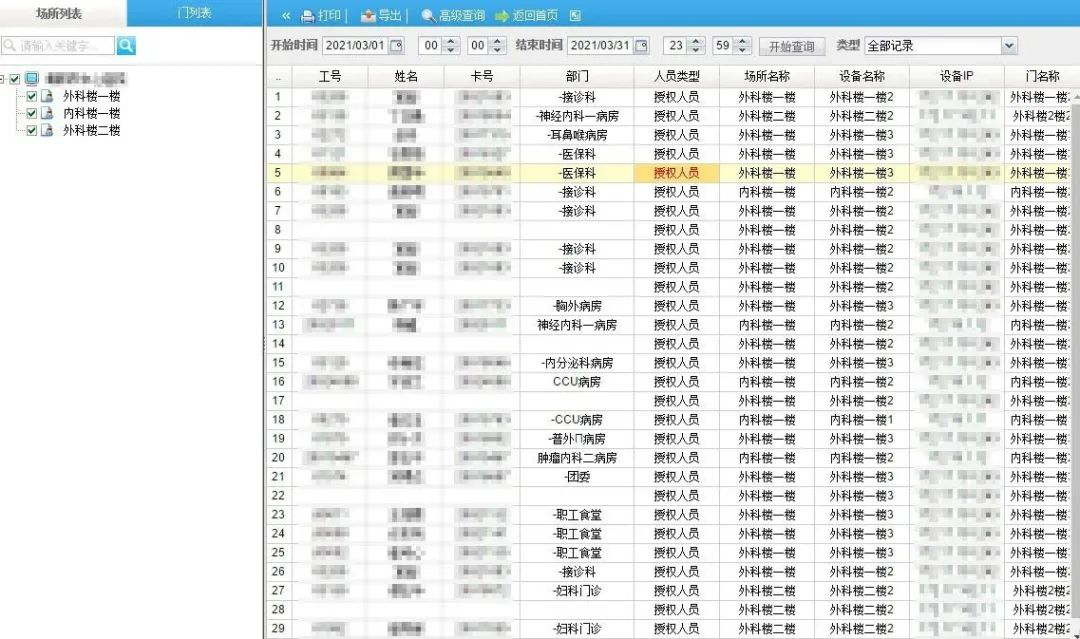Collapse panel with double-arrow toolbar icon
The image size is (1080, 639).
pyautogui.click(x=286, y=16)
